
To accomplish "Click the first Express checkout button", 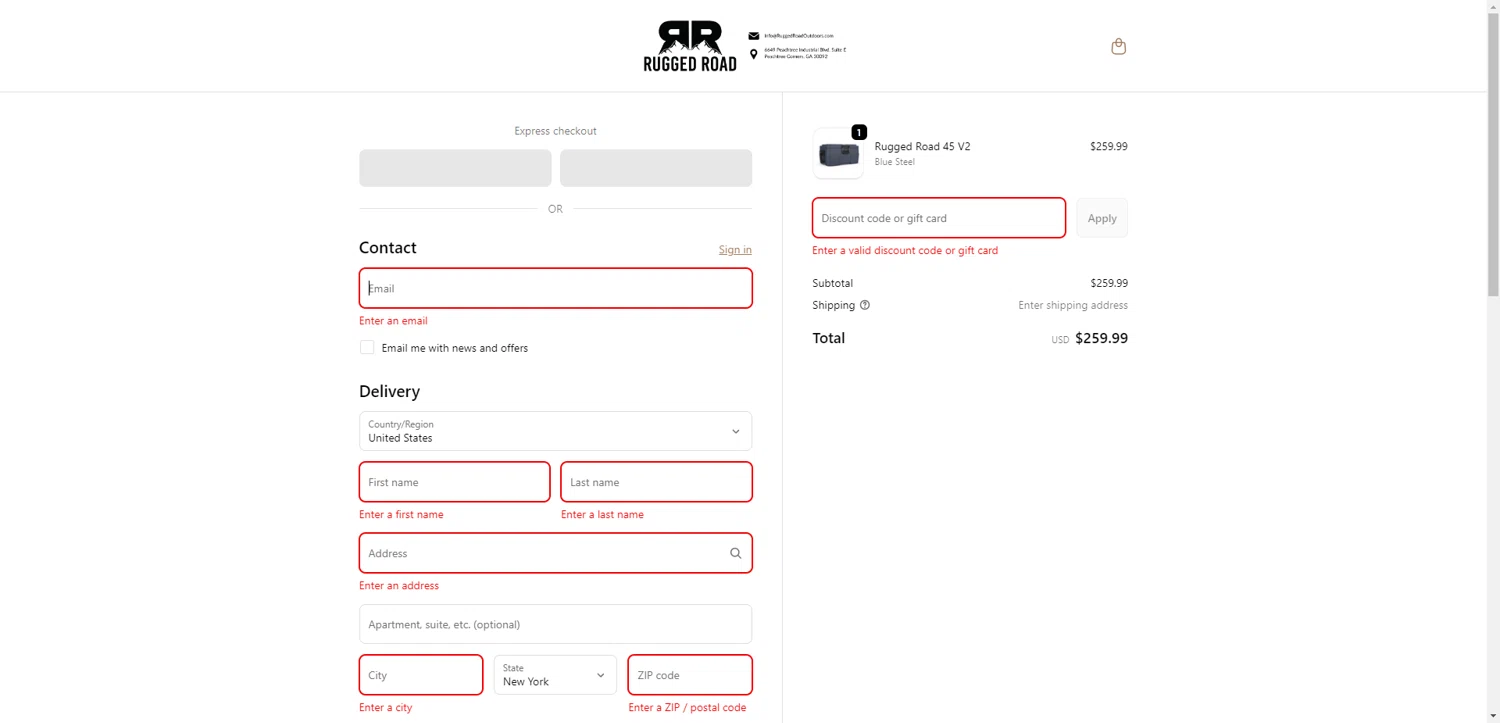I will [455, 168].
